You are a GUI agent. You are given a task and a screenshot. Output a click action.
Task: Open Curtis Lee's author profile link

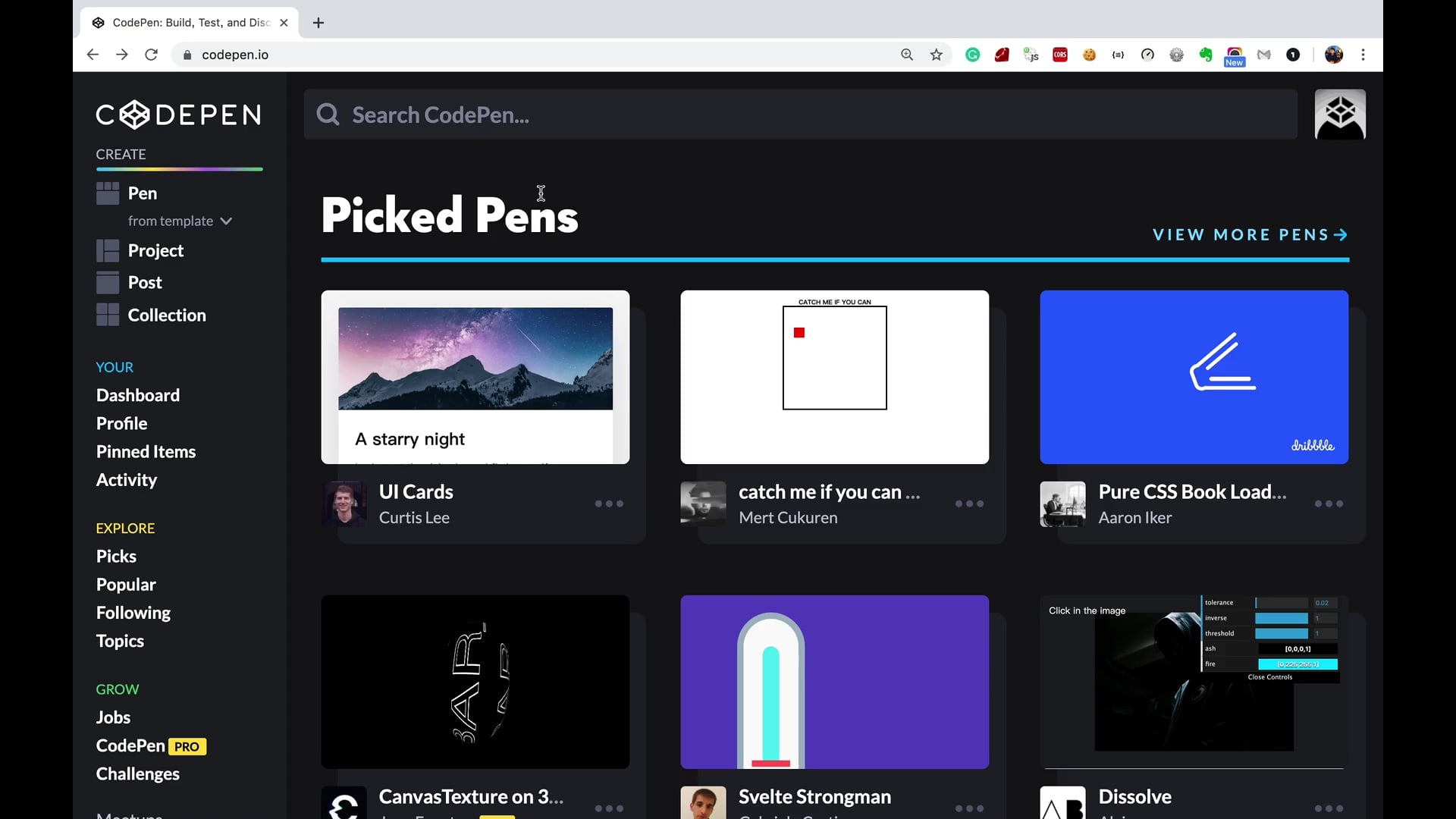click(x=414, y=518)
